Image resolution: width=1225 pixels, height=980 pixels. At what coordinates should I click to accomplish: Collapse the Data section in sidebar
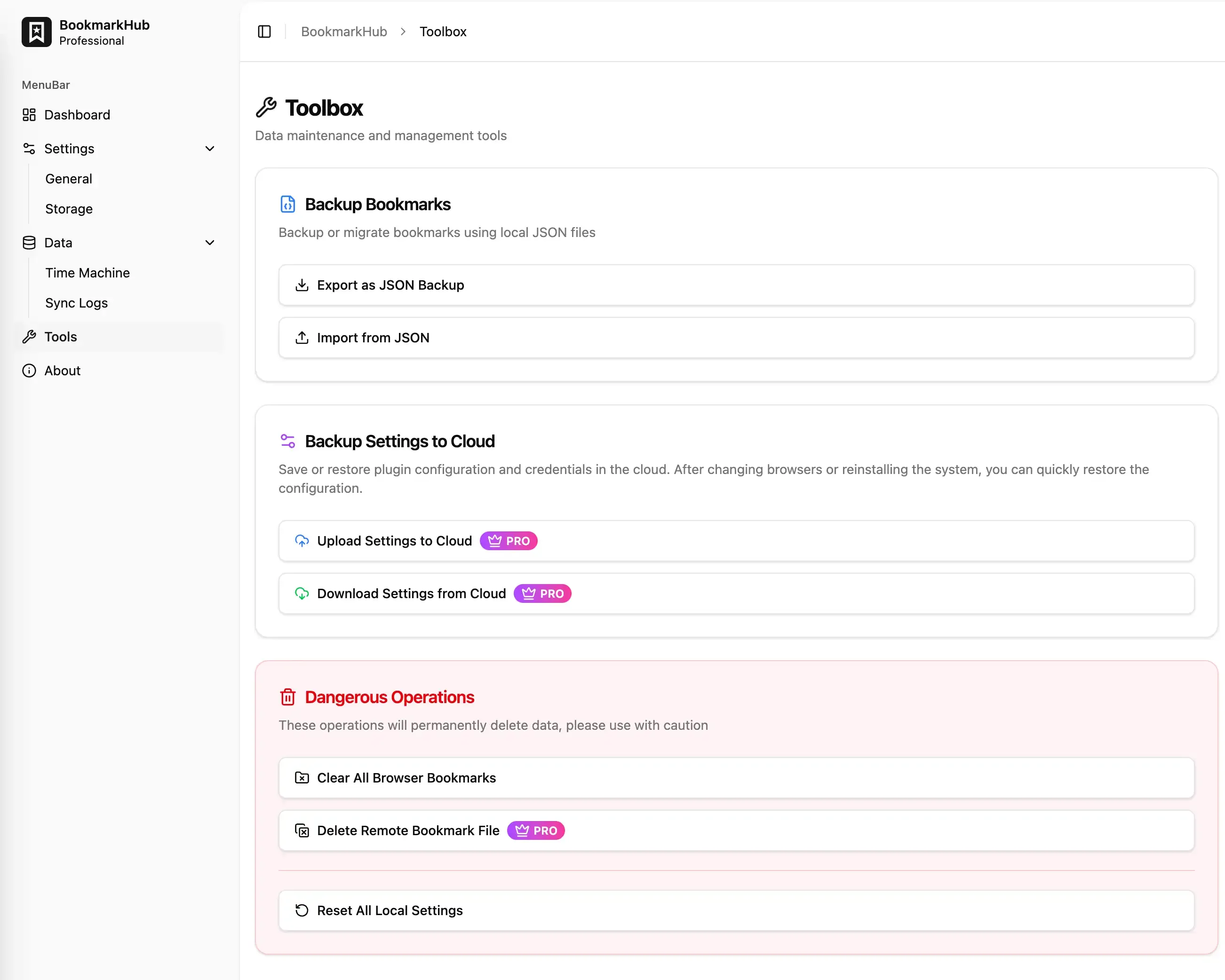click(210, 243)
